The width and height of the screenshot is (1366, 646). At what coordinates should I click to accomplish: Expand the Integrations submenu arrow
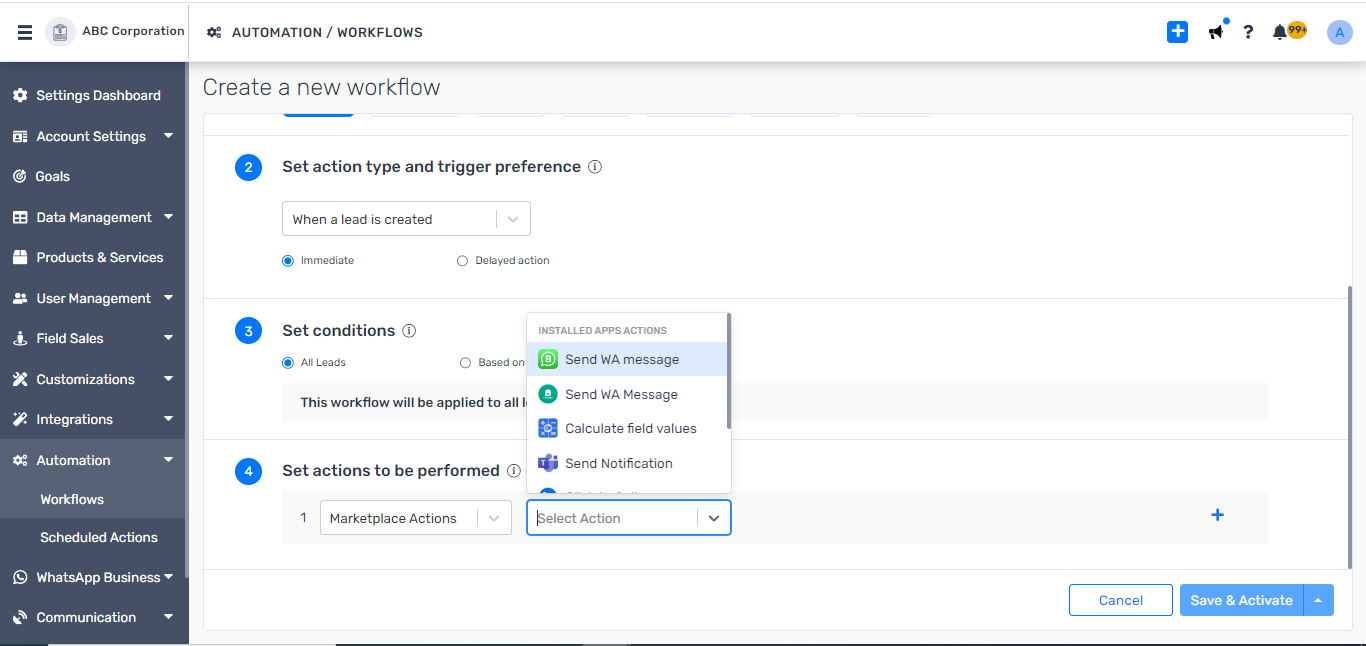click(x=168, y=419)
